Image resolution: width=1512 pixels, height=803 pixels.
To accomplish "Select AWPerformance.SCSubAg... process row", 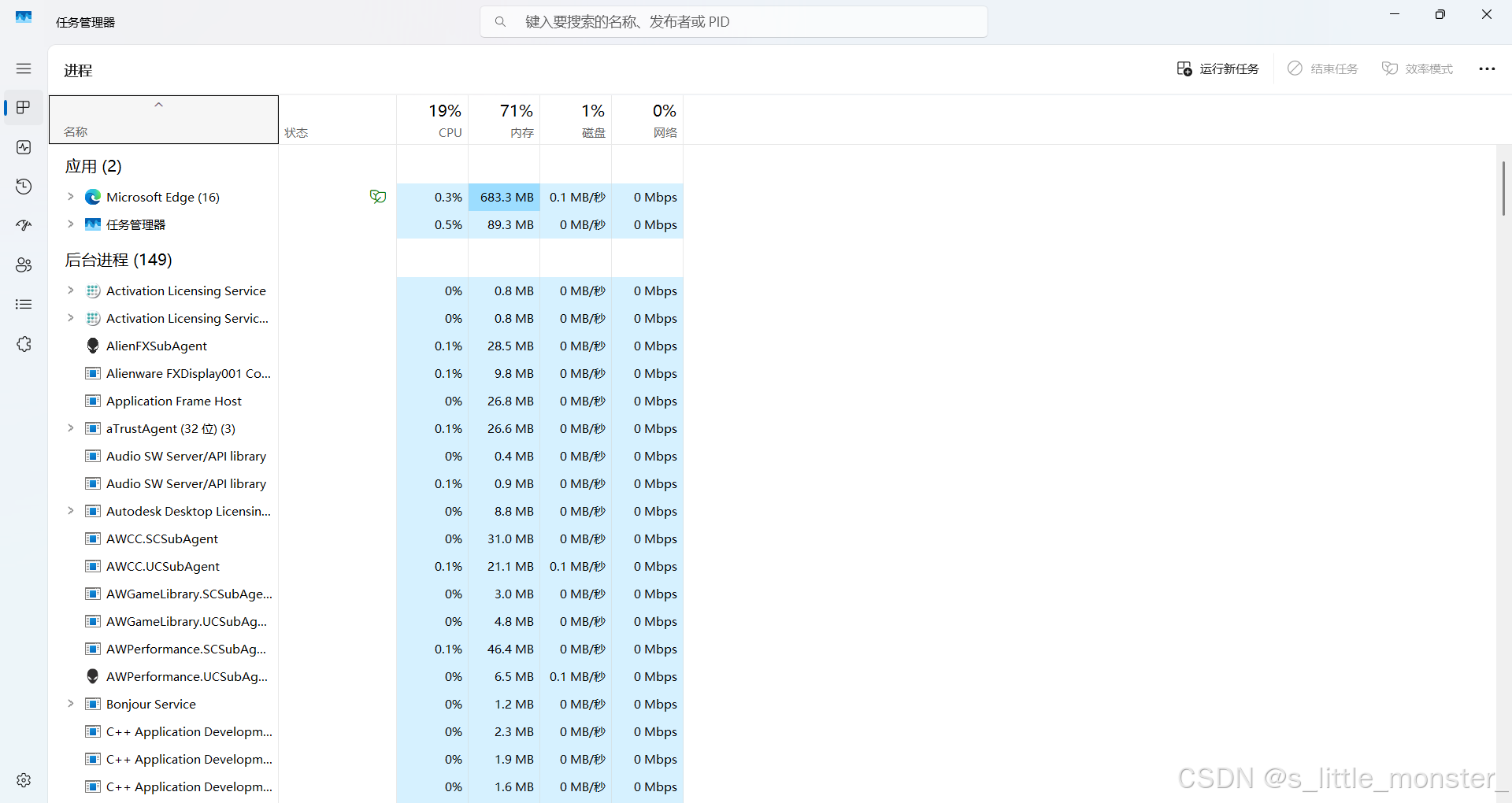I will tap(366, 649).
